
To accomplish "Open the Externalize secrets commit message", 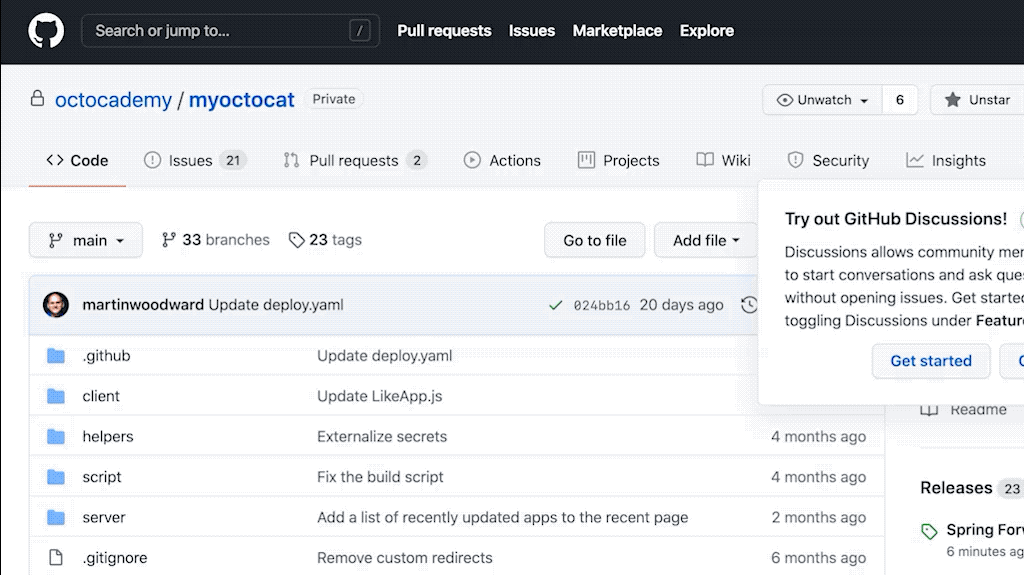I will pyautogui.click(x=382, y=436).
